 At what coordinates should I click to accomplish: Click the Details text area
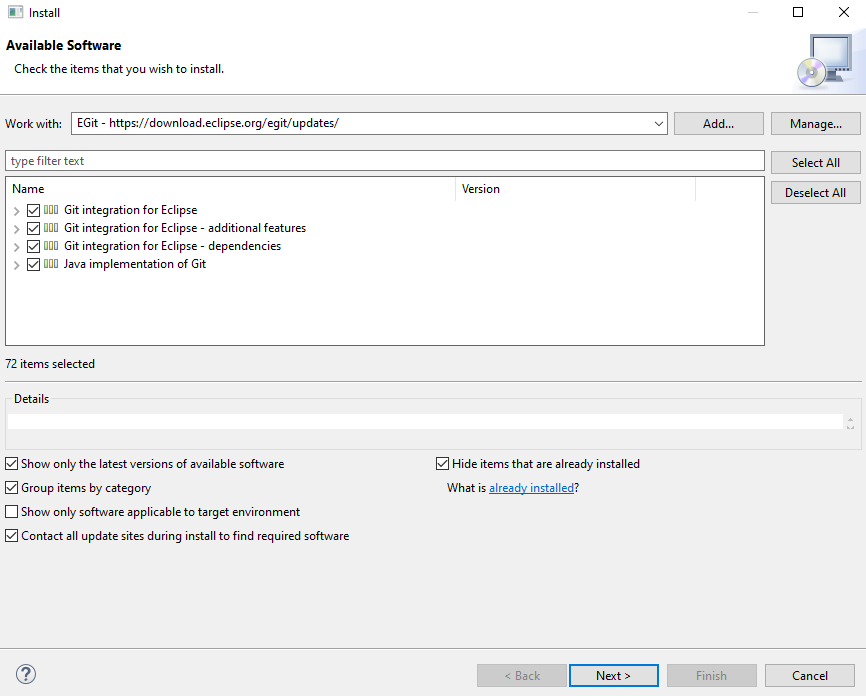click(425, 421)
